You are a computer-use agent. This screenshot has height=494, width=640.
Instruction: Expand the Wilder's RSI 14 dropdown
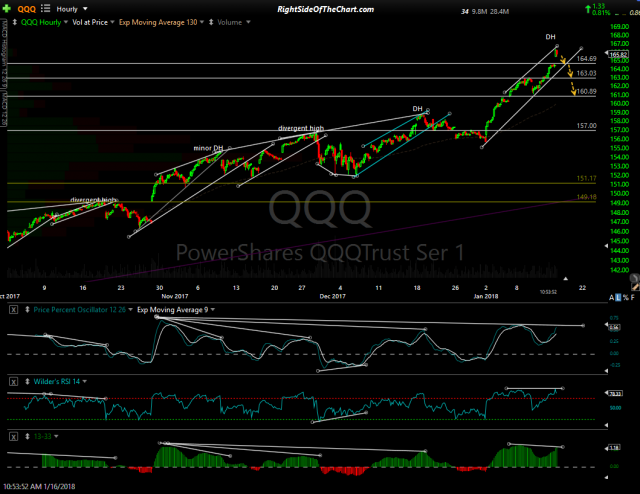coord(85,382)
